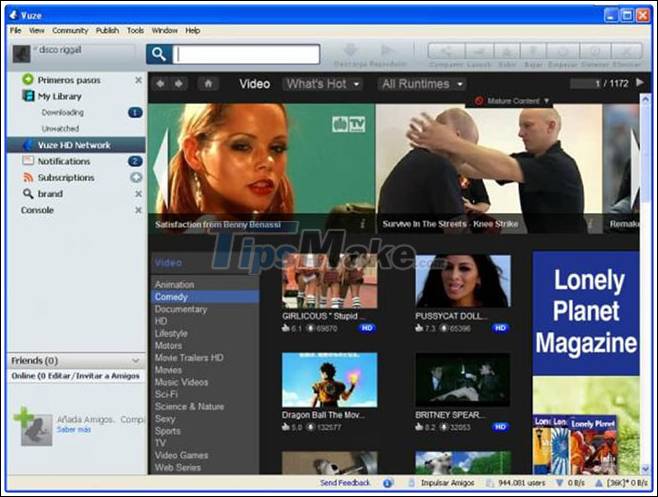Click the browser forward arrow
This screenshot has width=658, height=497.
tap(179, 84)
